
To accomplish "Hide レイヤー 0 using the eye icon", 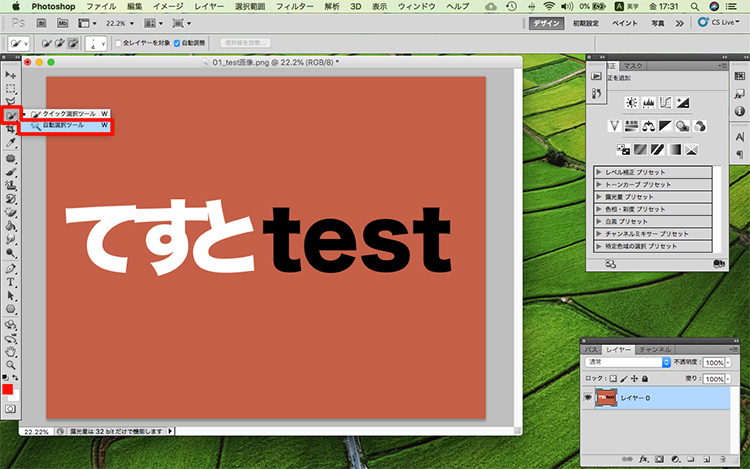I will click(x=588, y=397).
